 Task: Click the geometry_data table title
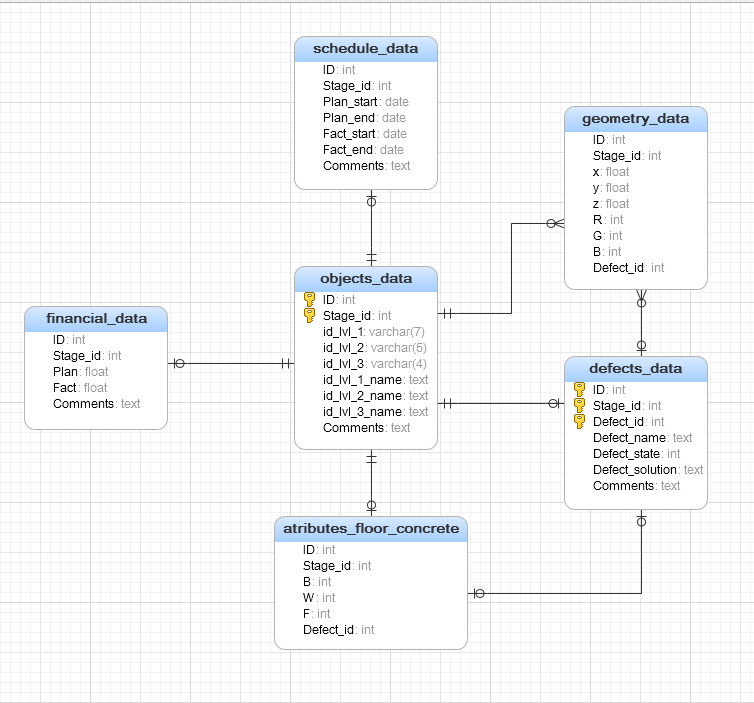(635, 119)
